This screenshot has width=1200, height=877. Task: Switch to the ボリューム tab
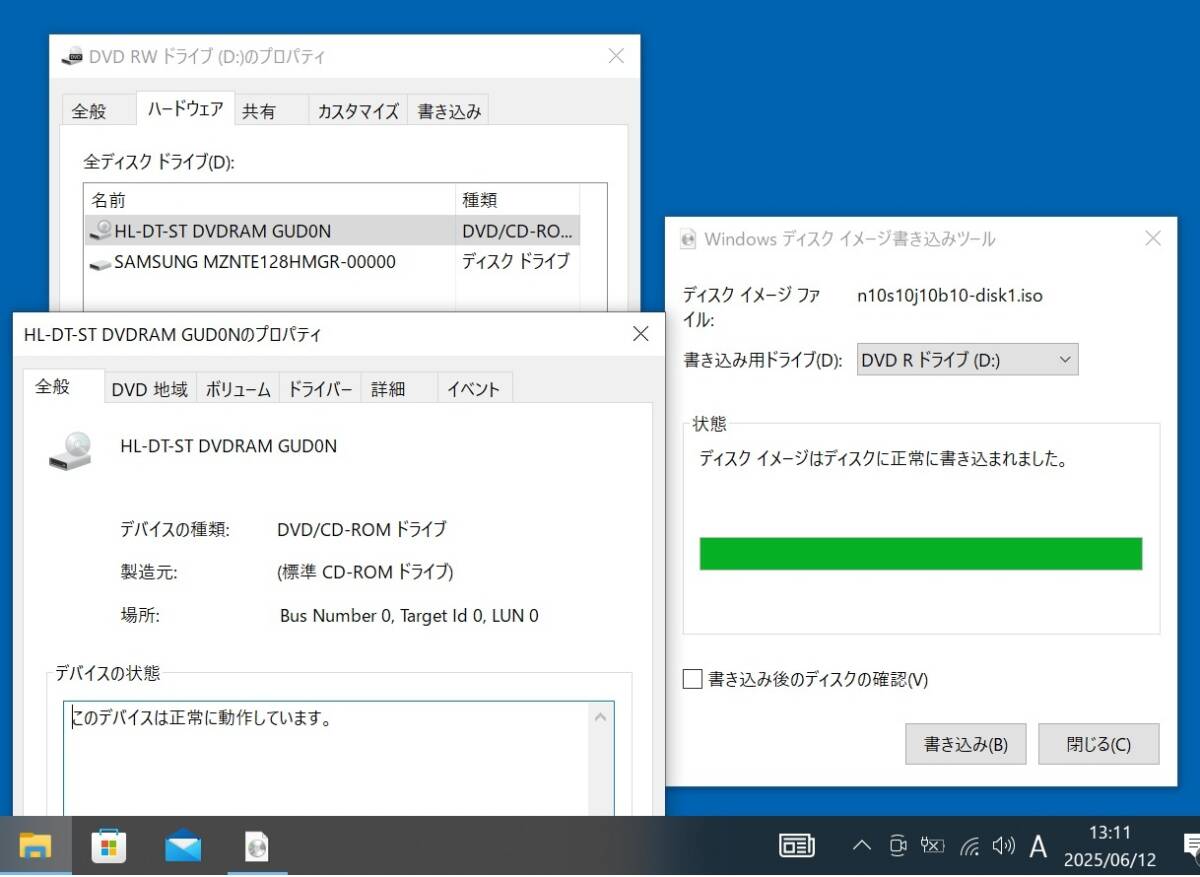[x=238, y=389]
